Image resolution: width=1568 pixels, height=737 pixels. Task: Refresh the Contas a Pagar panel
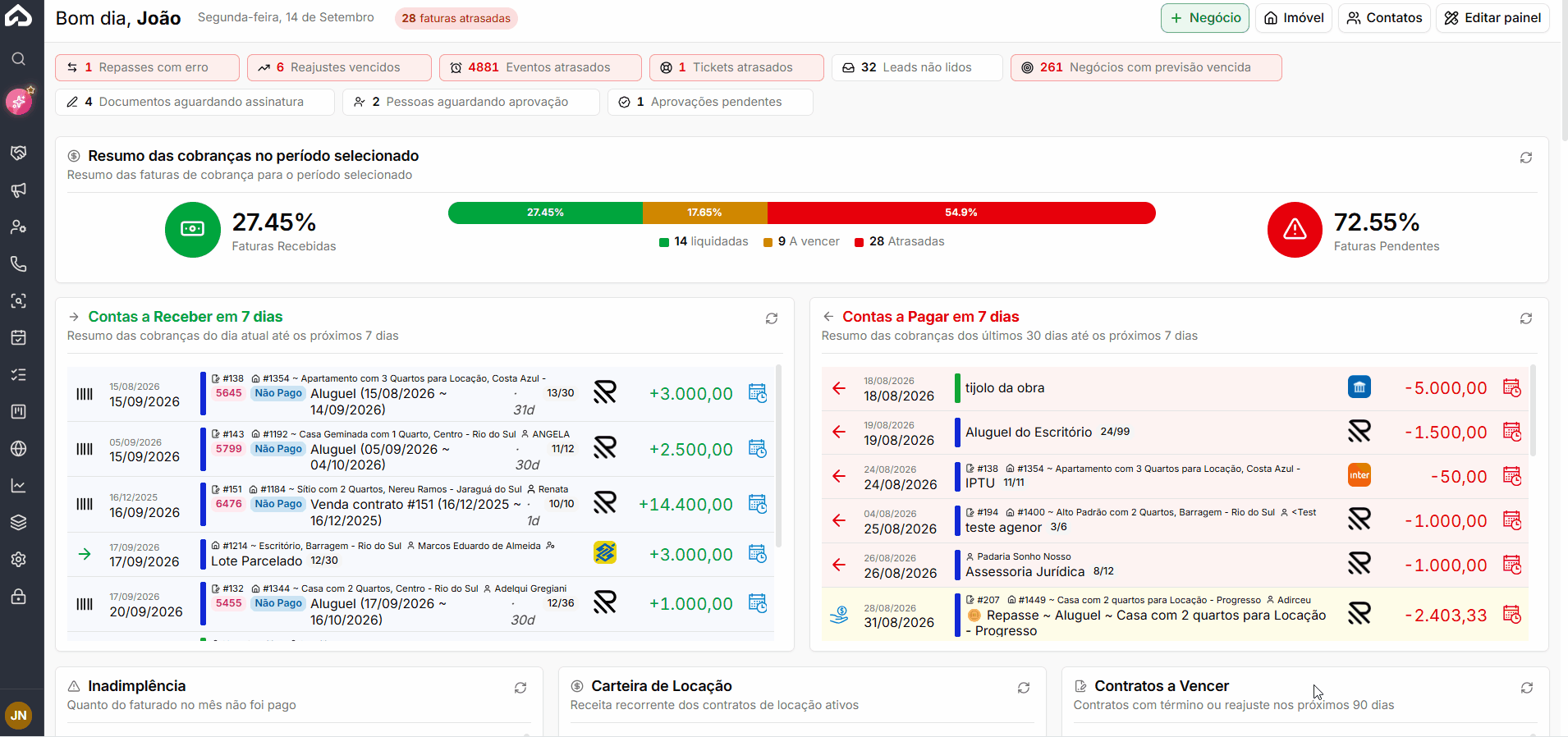click(x=1526, y=318)
